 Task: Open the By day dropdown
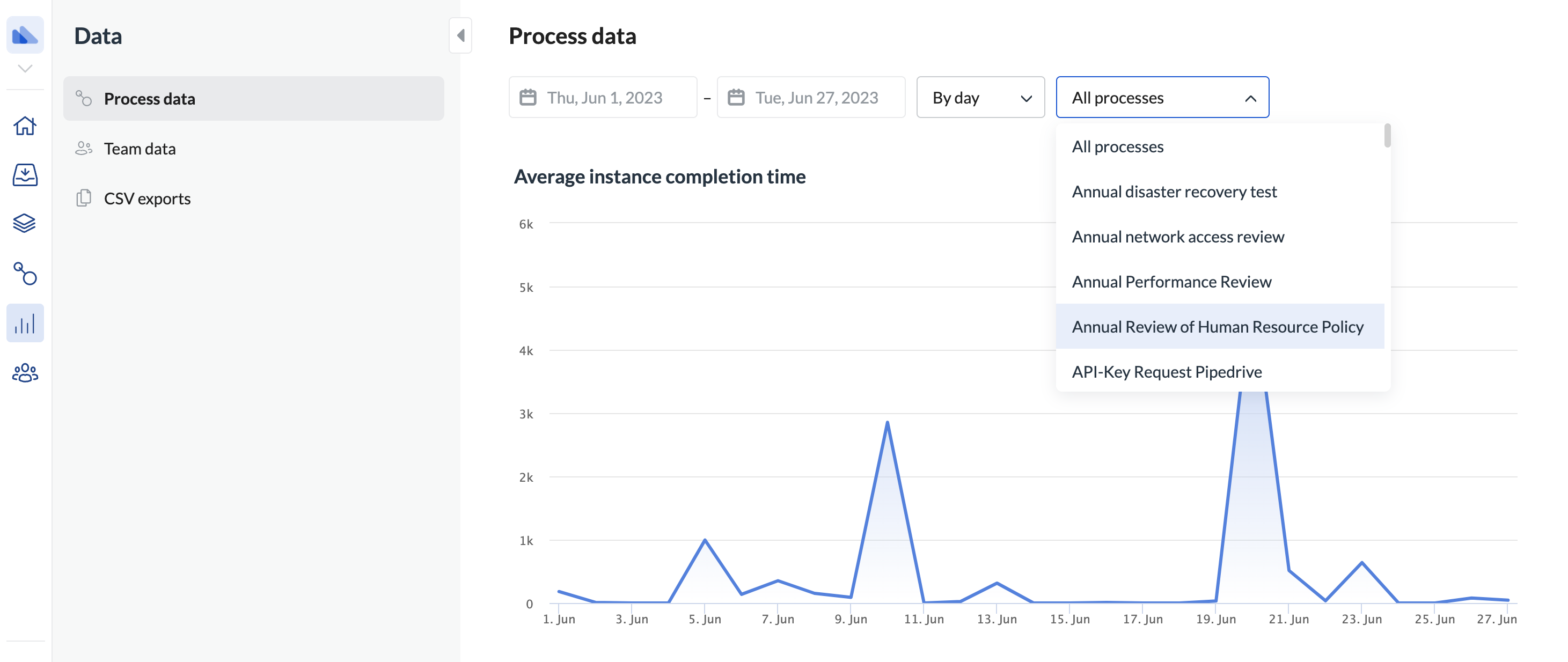980,97
